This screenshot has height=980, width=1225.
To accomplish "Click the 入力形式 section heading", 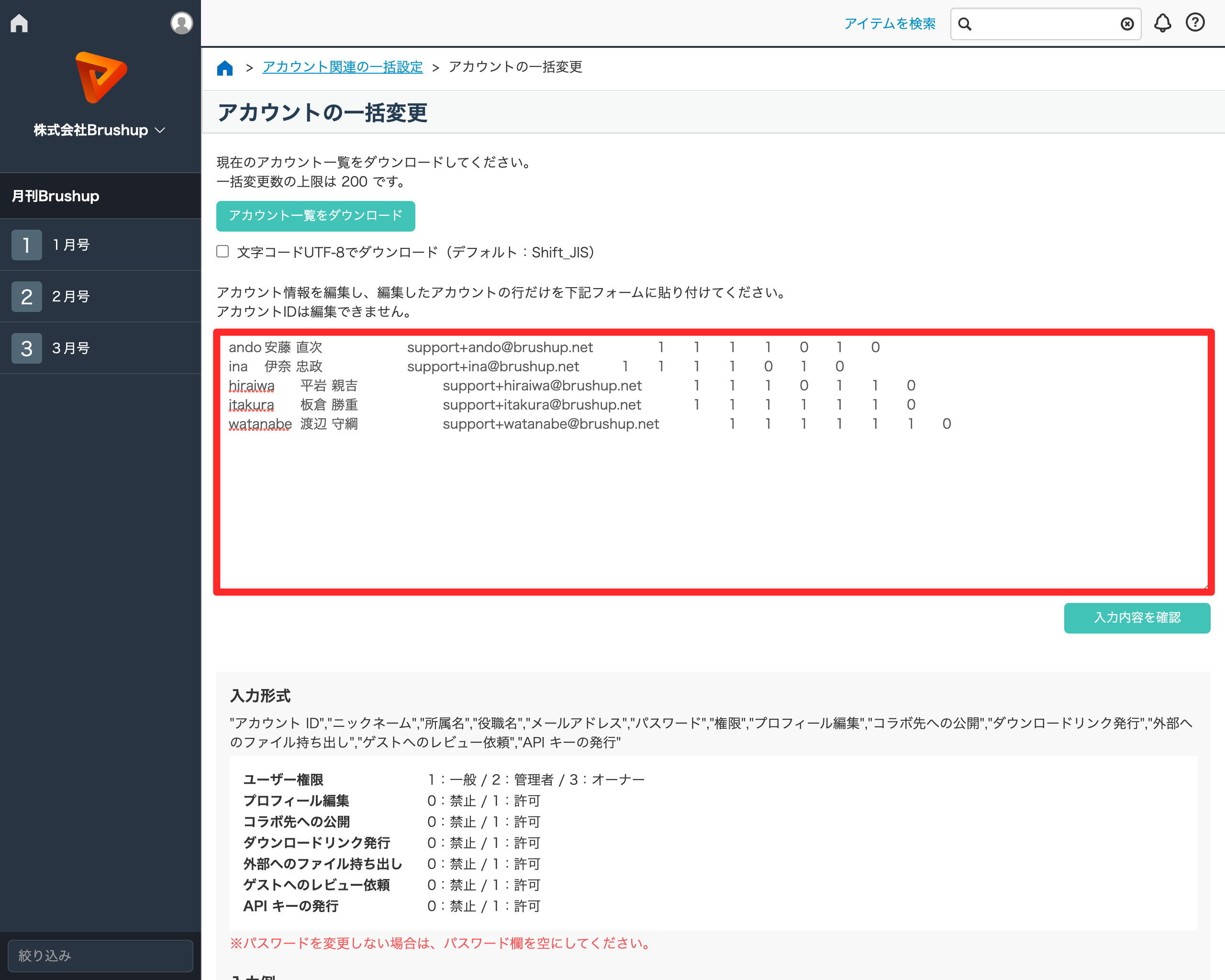I will (x=260, y=695).
